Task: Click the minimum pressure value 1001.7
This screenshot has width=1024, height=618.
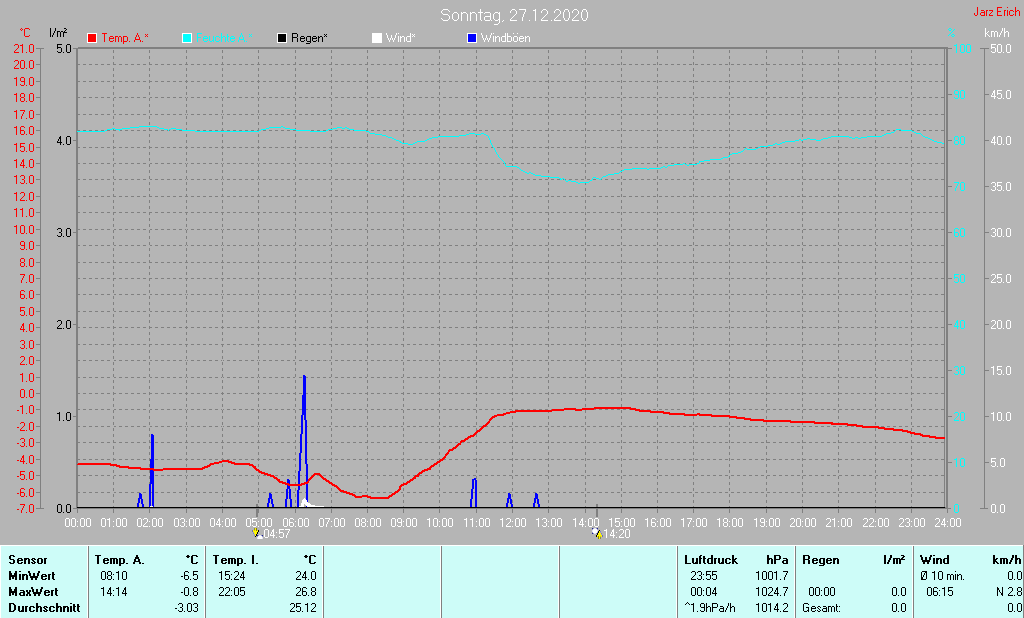Action: pos(772,576)
